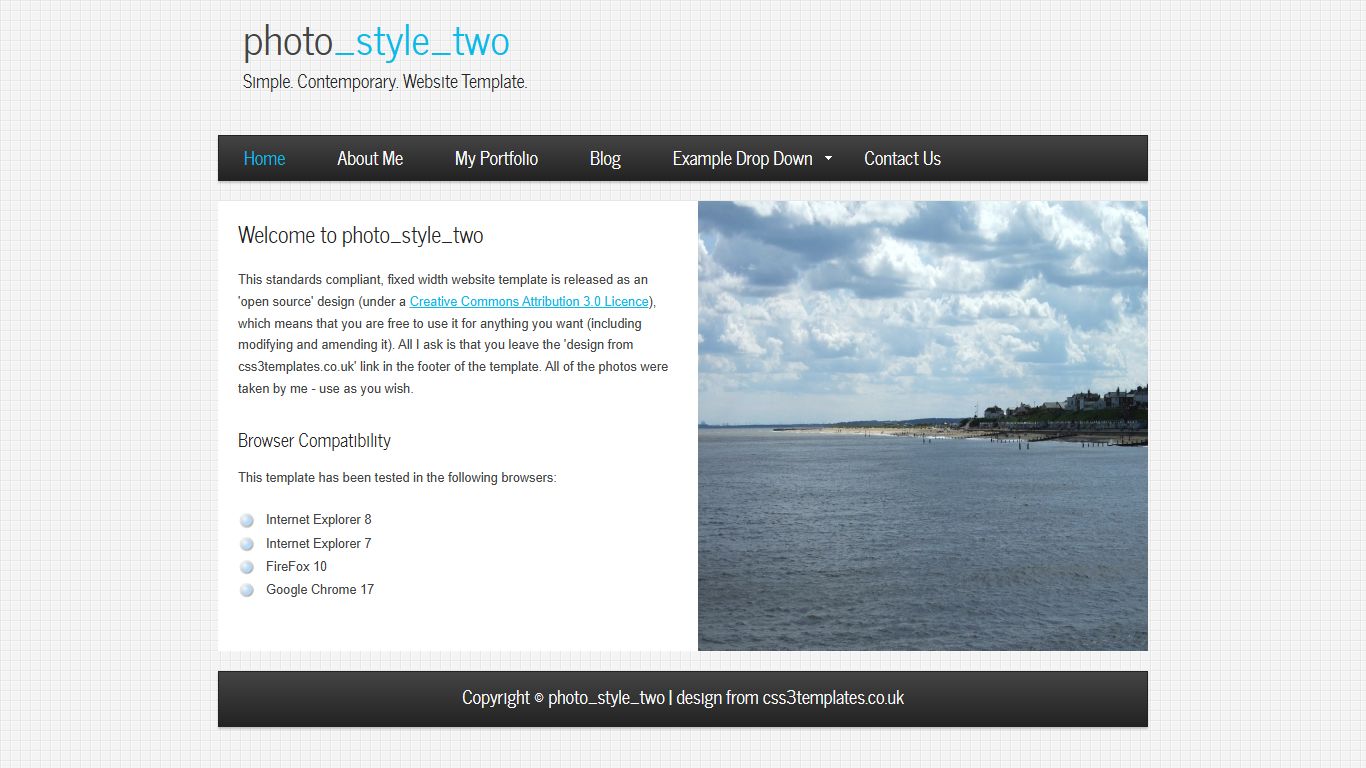Click the Internet Explorer 7 bullet icon
The image size is (1366, 768).
(247, 544)
